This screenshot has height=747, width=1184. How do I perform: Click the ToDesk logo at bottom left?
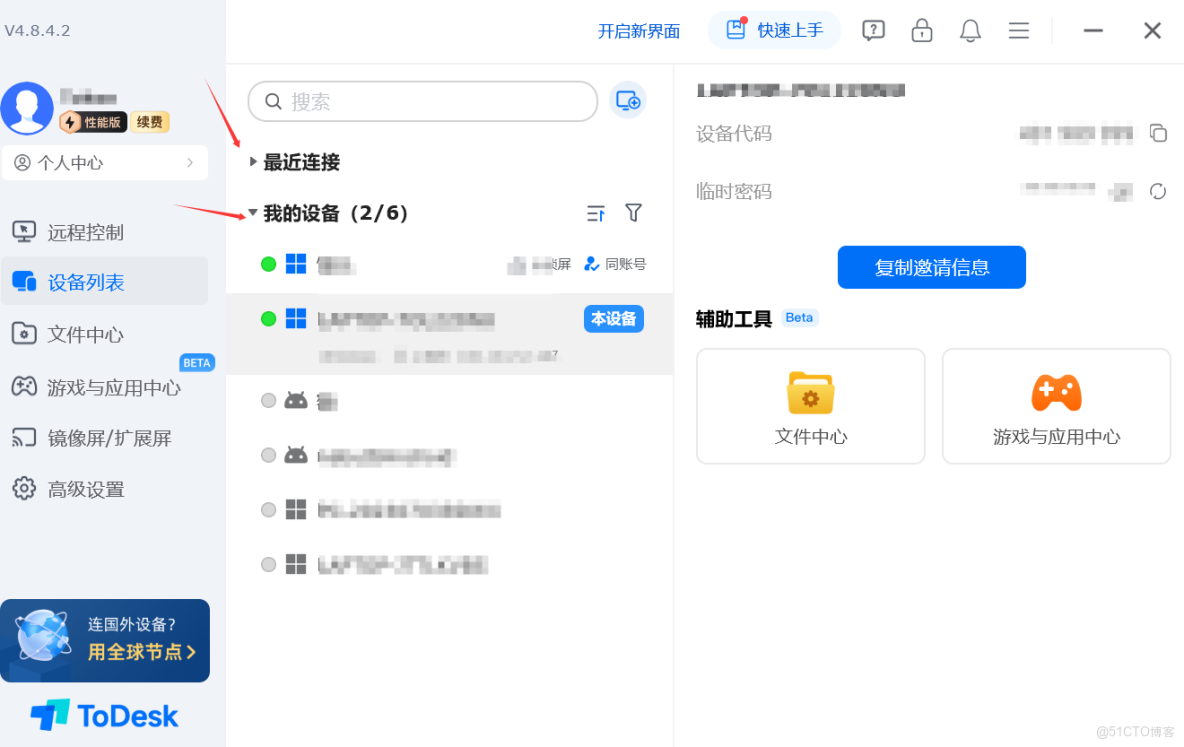click(106, 715)
